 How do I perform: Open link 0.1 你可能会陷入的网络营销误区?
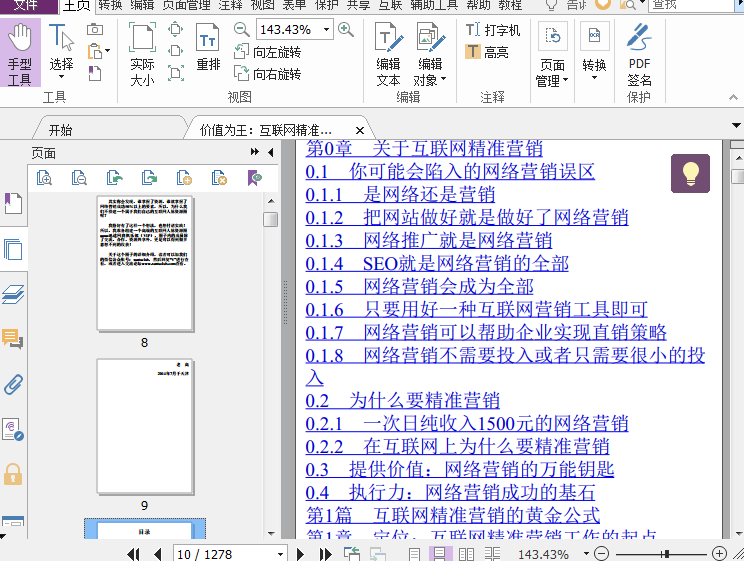coord(450,171)
